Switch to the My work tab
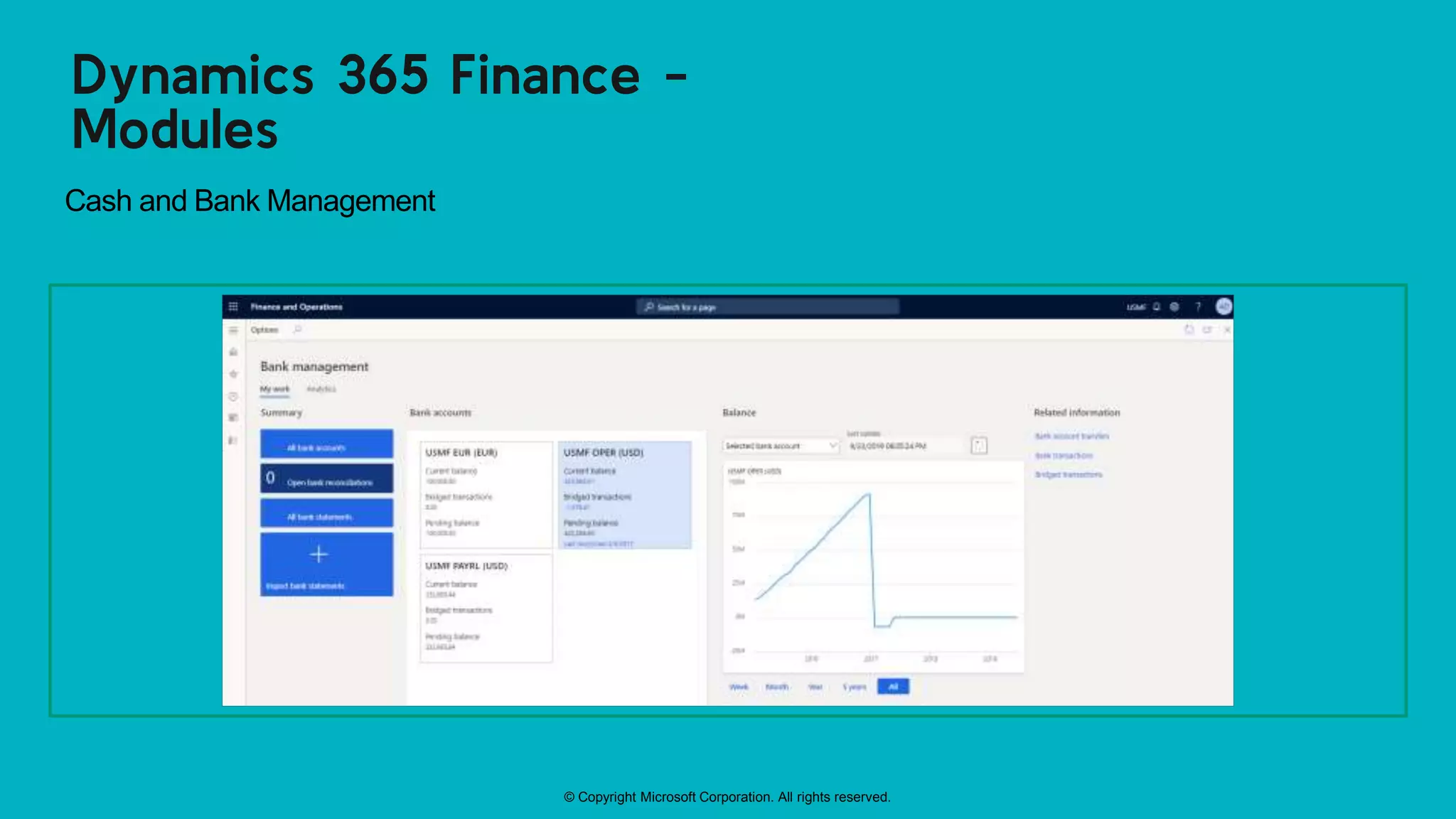 (274, 389)
